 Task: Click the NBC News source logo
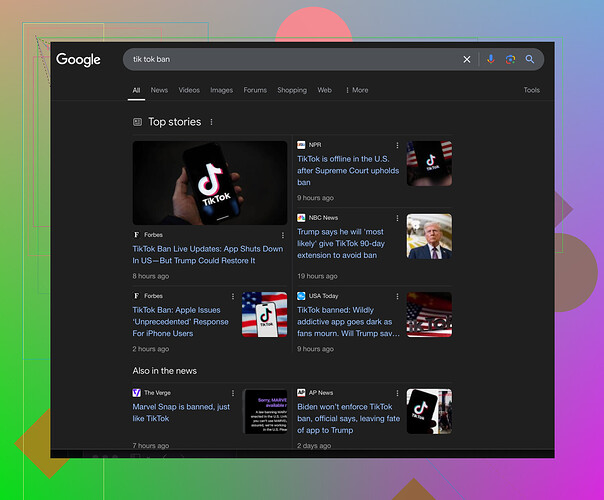(301, 218)
